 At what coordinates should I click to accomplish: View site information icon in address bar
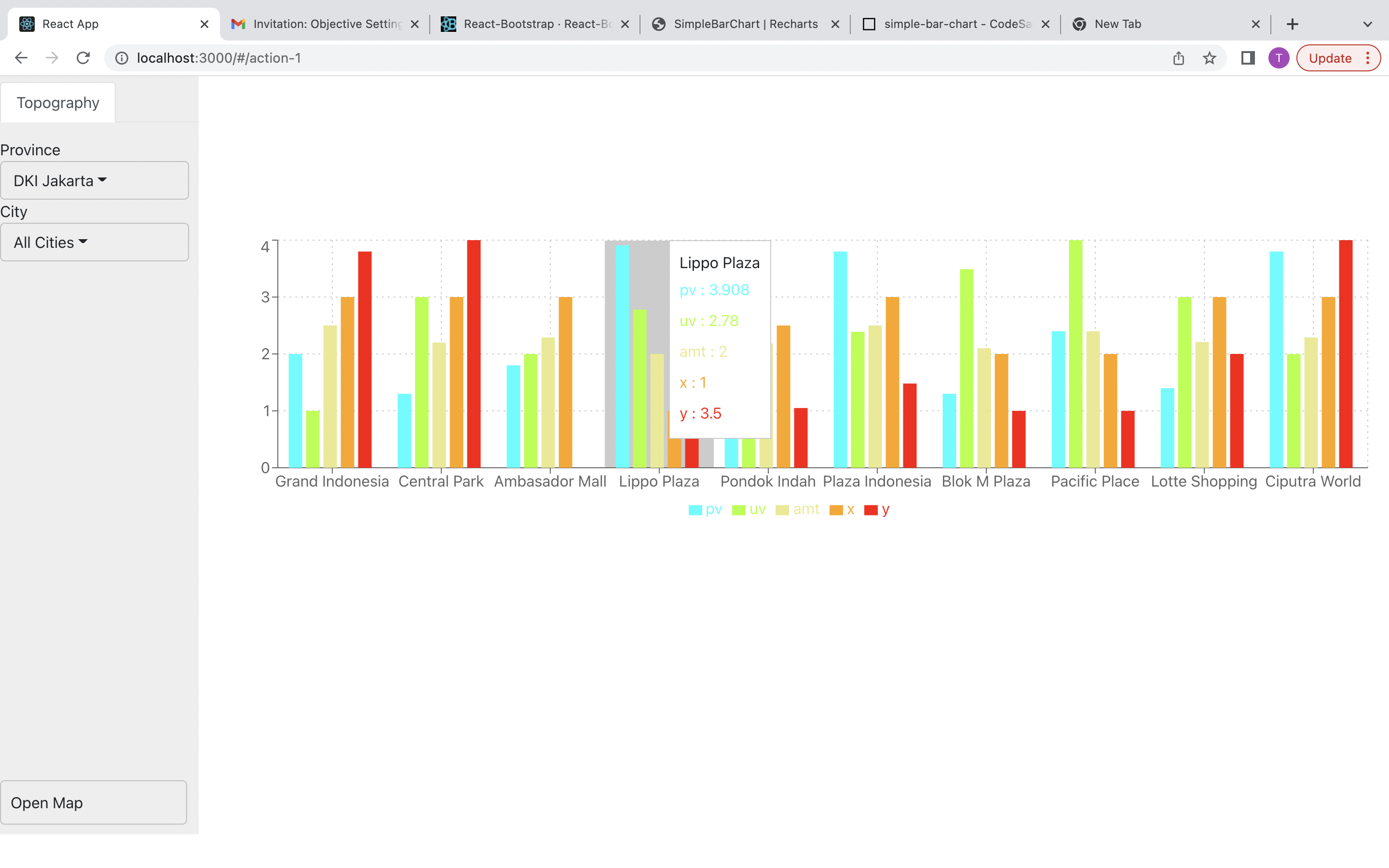click(x=122, y=58)
